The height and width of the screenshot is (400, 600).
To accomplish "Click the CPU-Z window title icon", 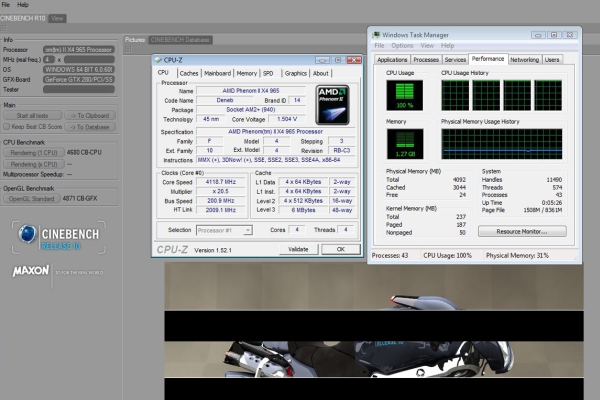I will click(x=159, y=59).
